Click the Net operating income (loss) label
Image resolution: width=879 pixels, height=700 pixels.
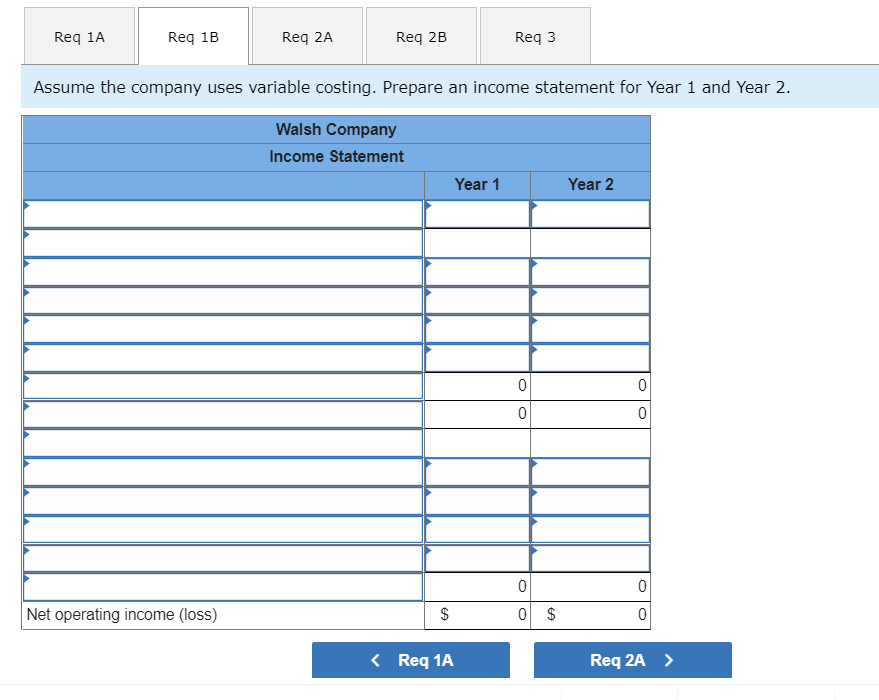click(x=122, y=614)
